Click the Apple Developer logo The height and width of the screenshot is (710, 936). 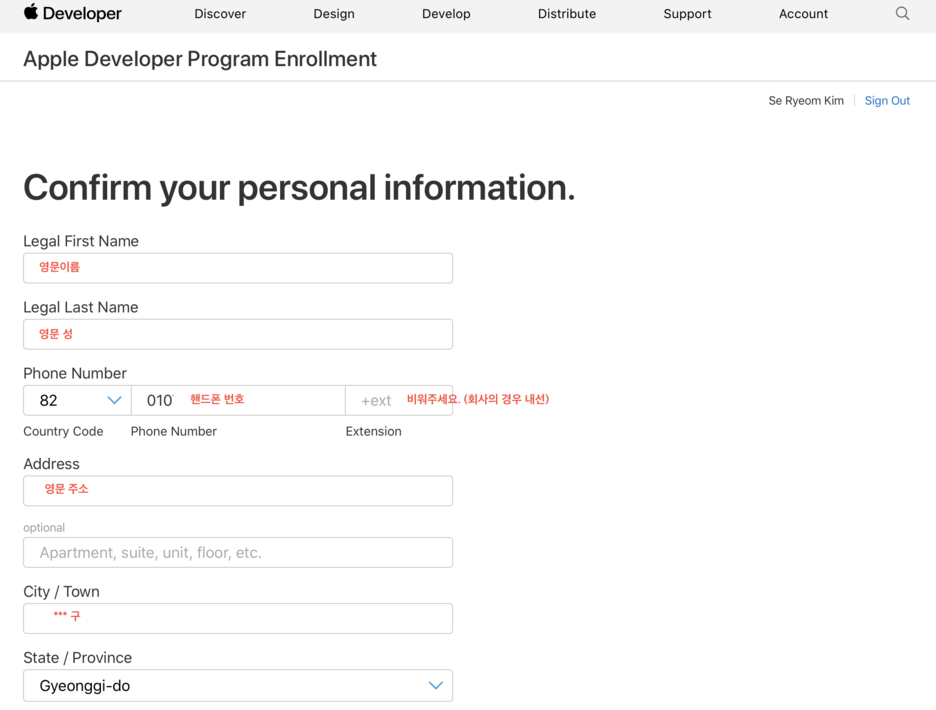tap(72, 13)
